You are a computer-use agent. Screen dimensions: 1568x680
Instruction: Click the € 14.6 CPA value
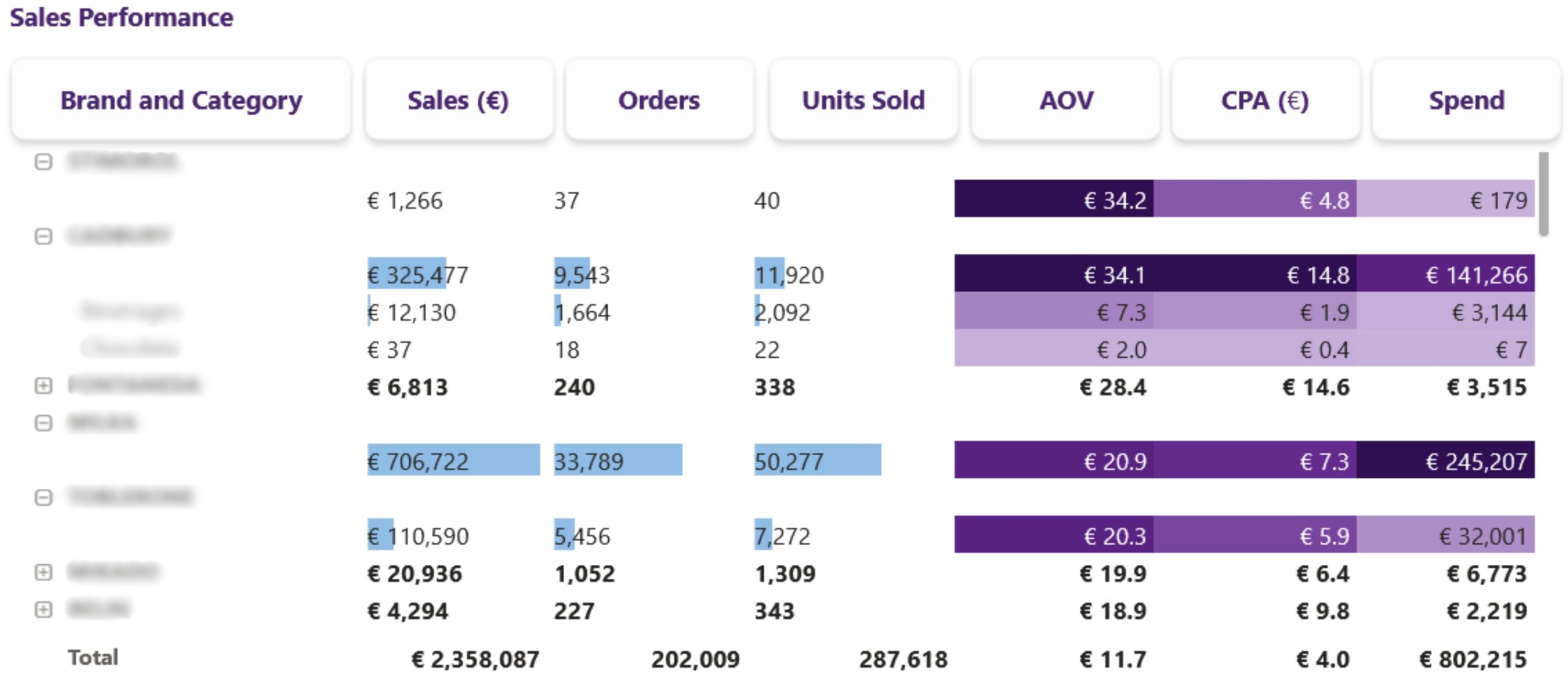(x=1316, y=387)
